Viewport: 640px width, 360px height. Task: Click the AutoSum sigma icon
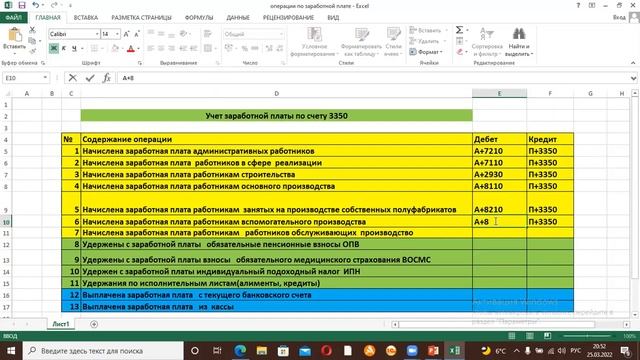tap(459, 30)
